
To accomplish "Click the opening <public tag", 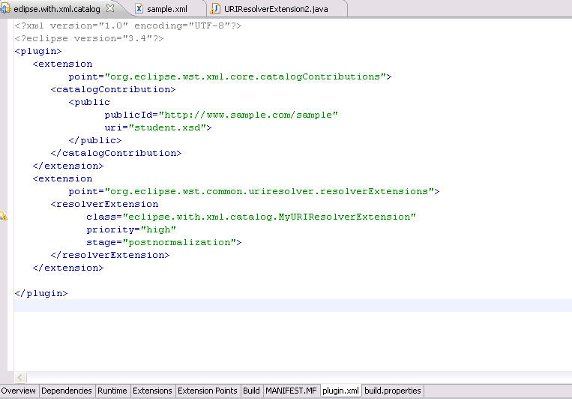I will click(x=89, y=102).
